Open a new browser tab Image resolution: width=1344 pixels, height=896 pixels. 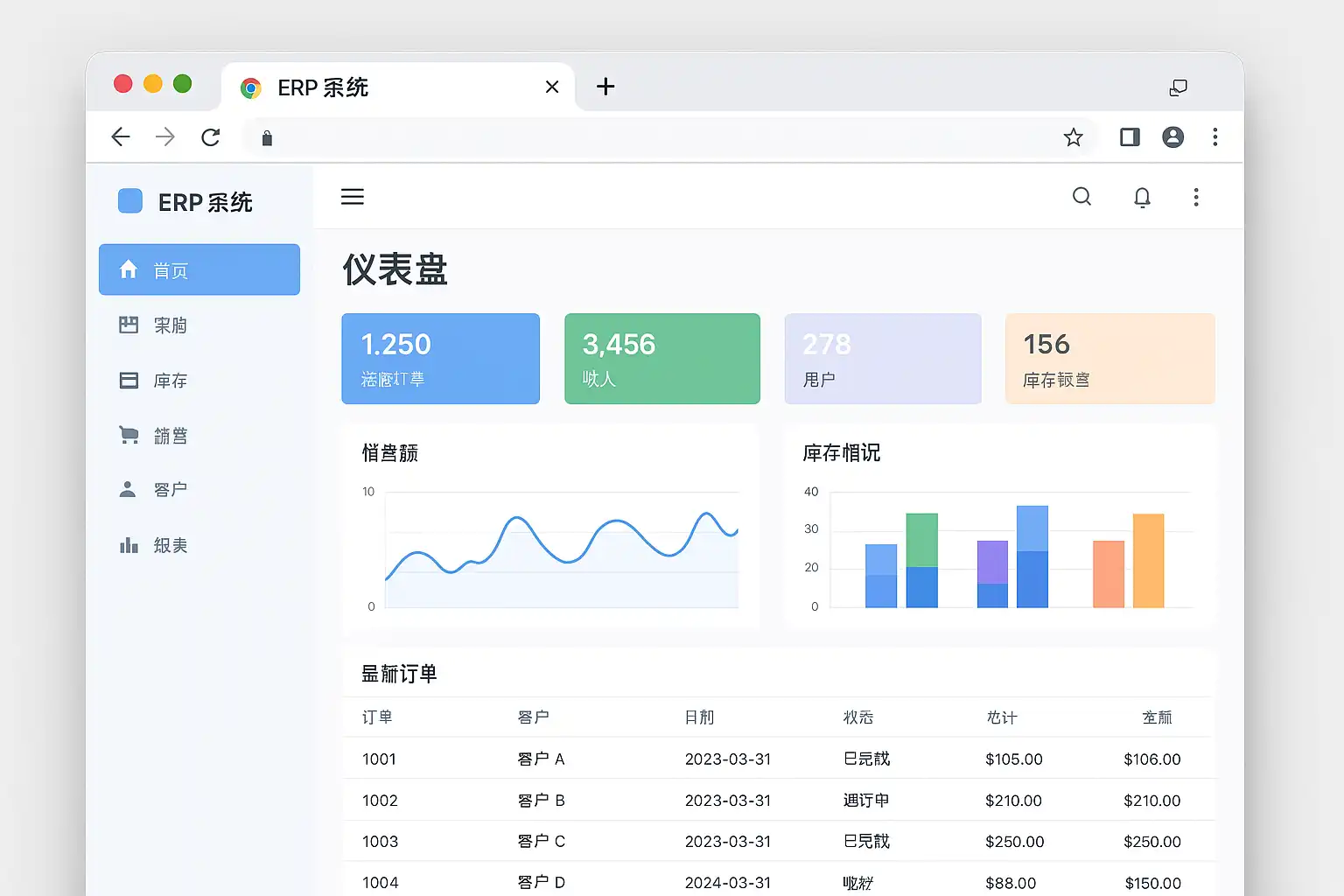tap(605, 87)
